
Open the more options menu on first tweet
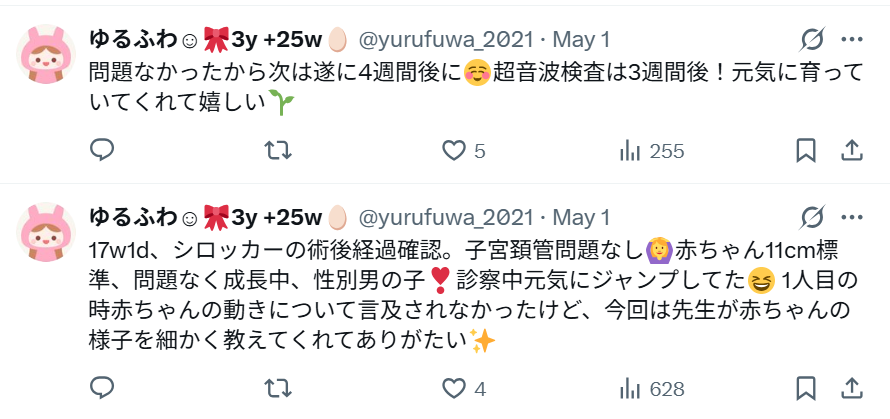click(x=852, y=40)
